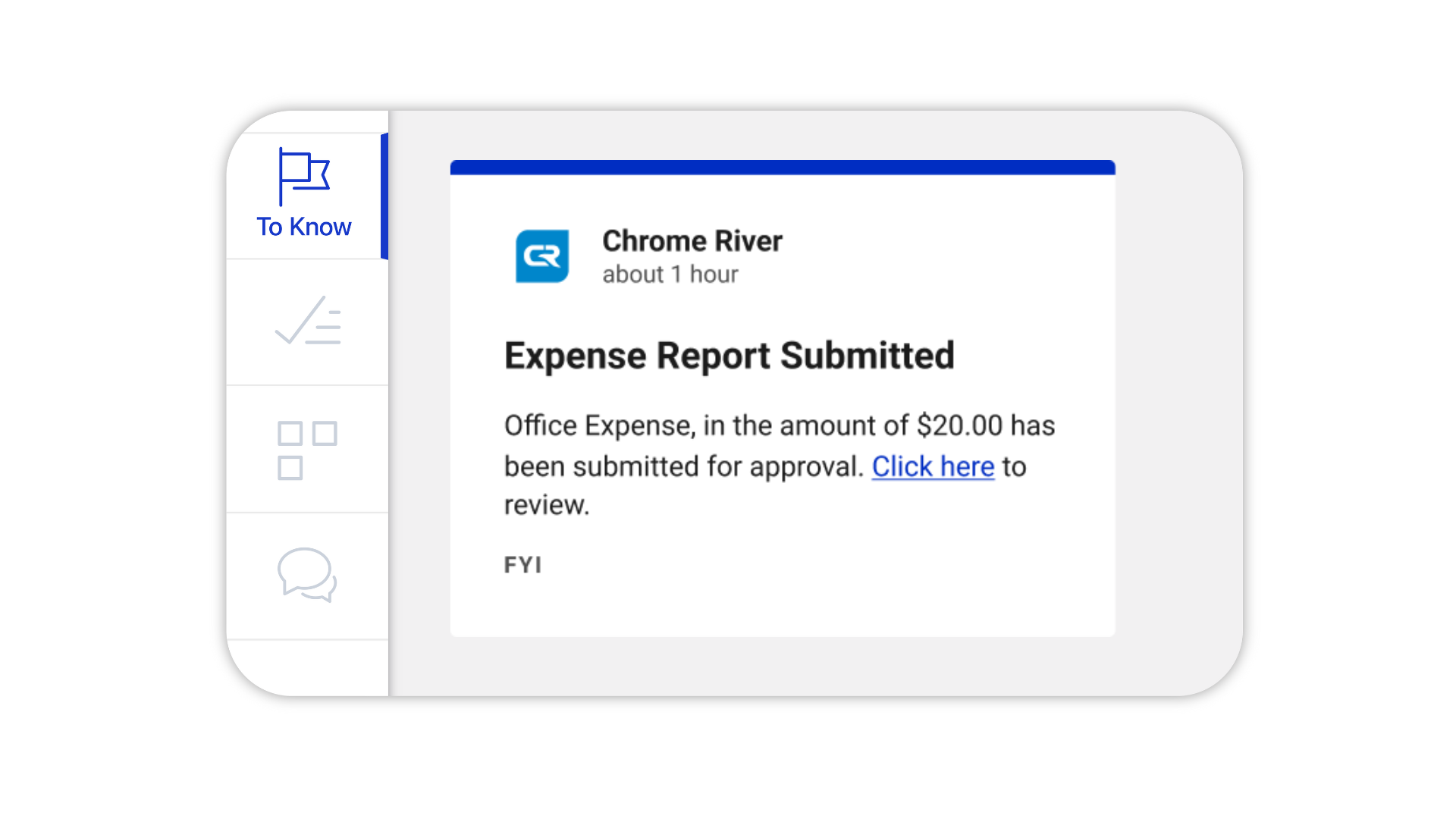The image size is (1456, 819).
Task: Select the 'Expense Report Submitted' heading
Action: coord(729,356)
